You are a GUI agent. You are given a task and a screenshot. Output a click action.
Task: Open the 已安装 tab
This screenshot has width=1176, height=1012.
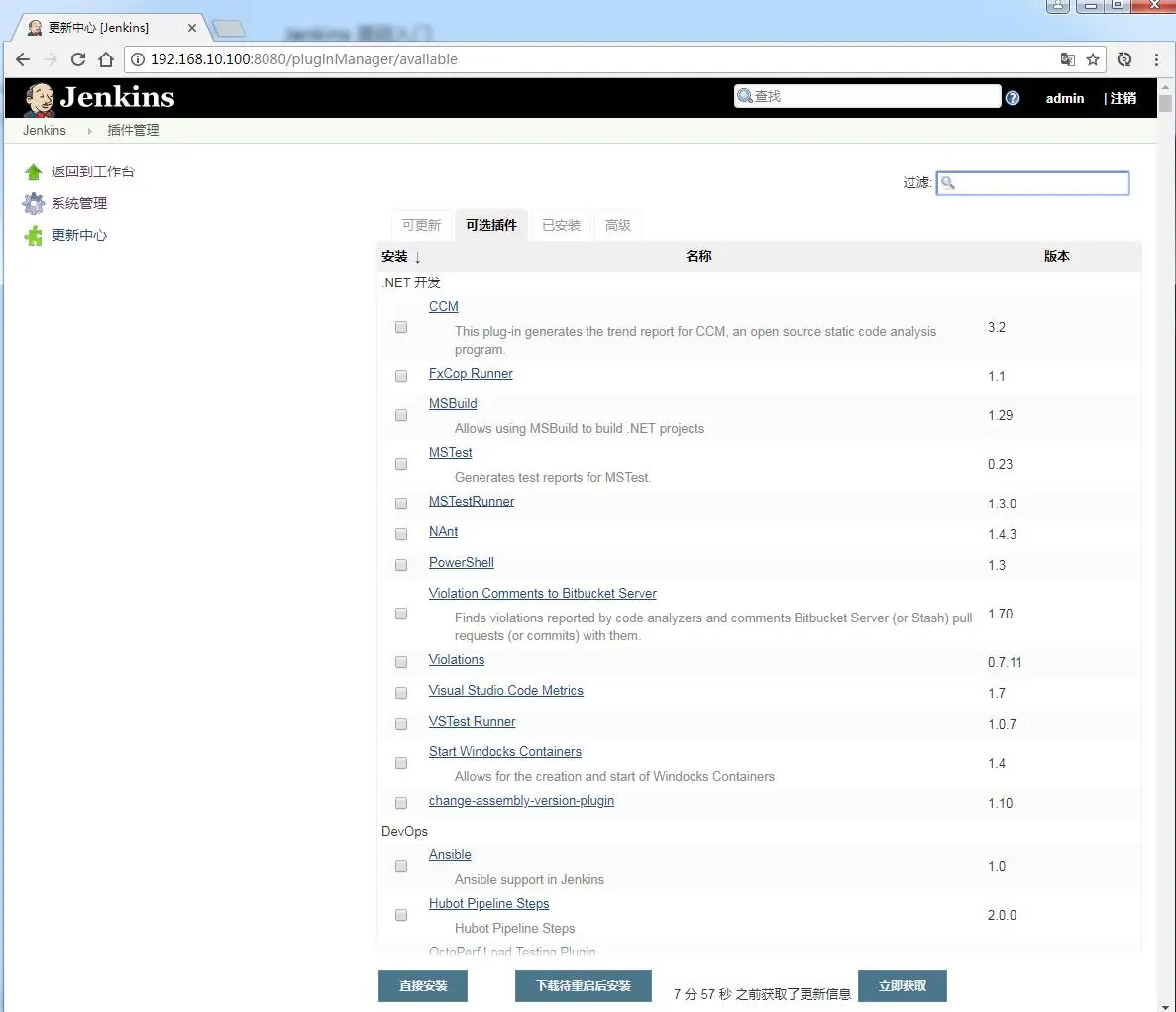click(x=561, y=225)
